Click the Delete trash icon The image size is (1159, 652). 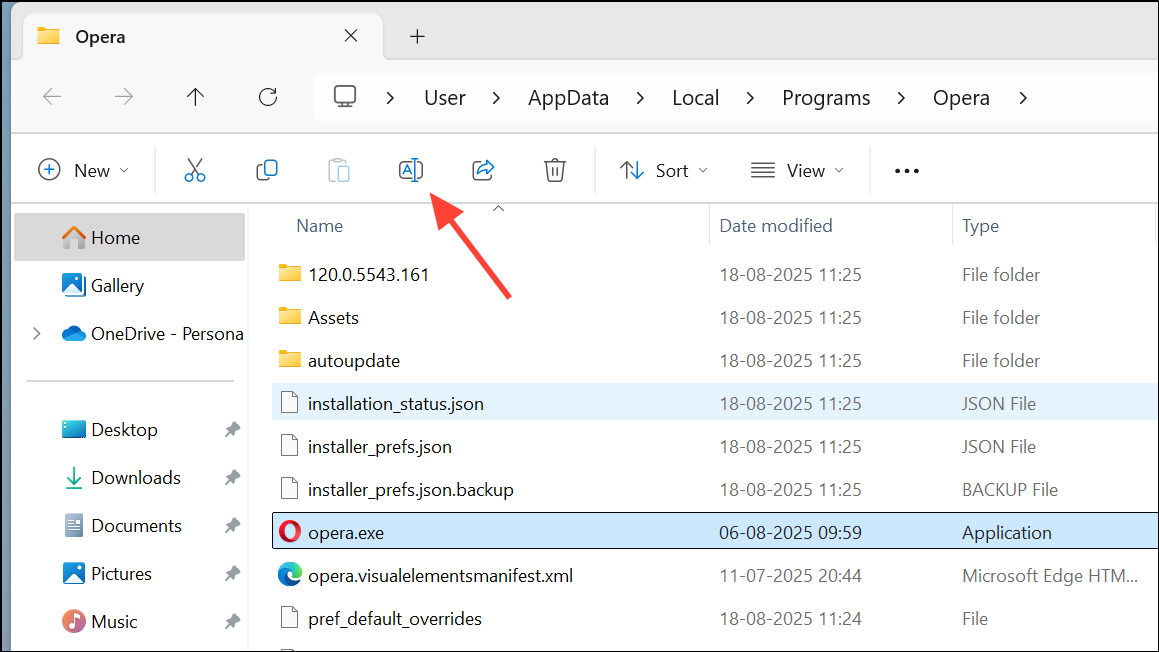(555, 170)
